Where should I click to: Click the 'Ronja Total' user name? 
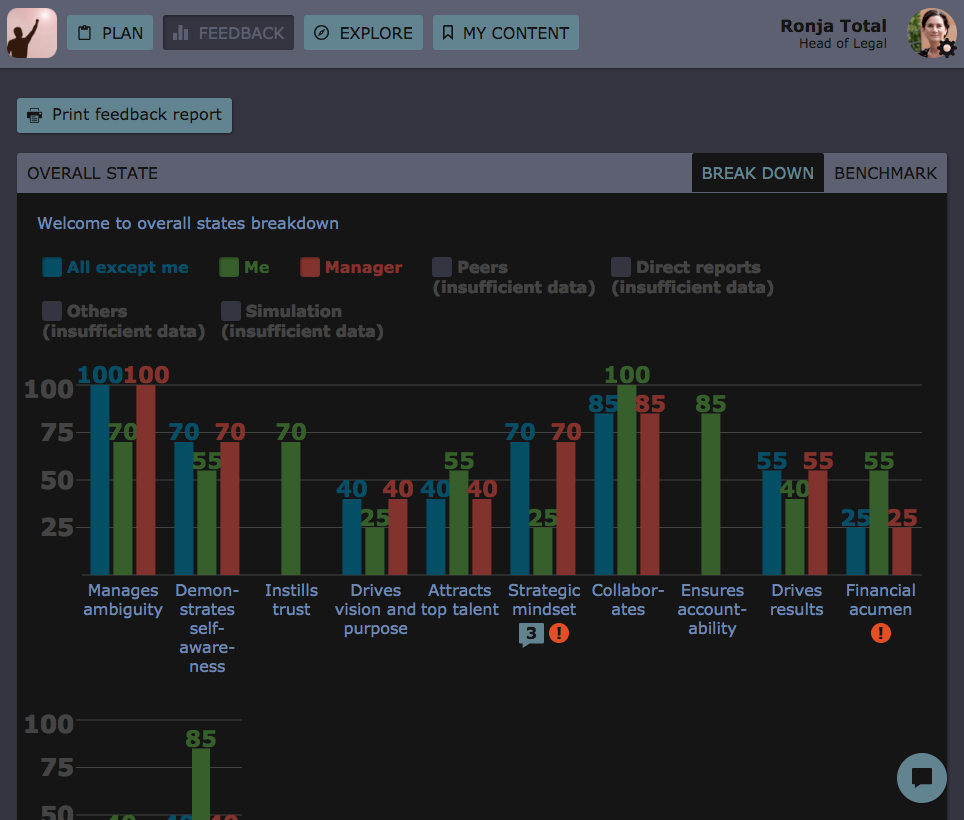(833, 26)
